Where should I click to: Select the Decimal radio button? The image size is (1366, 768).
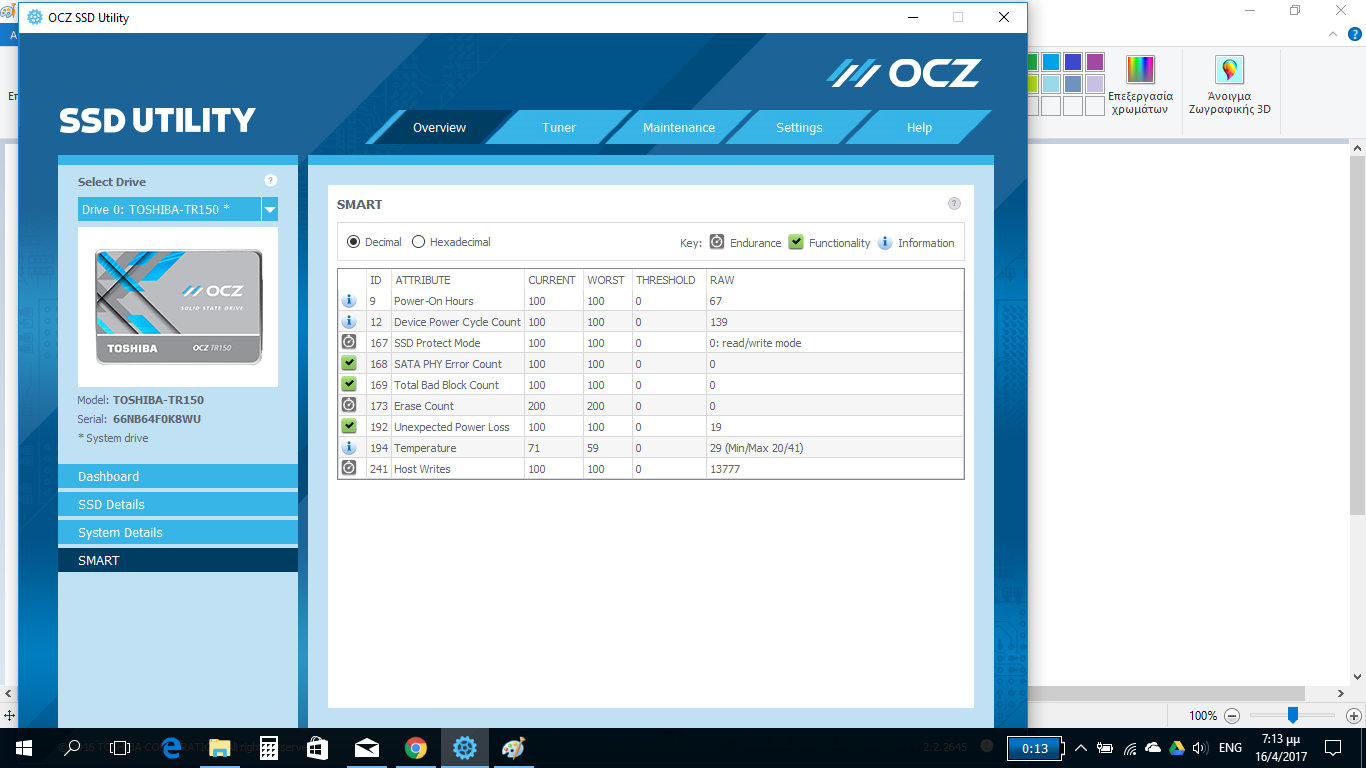[x=353, y=242]
